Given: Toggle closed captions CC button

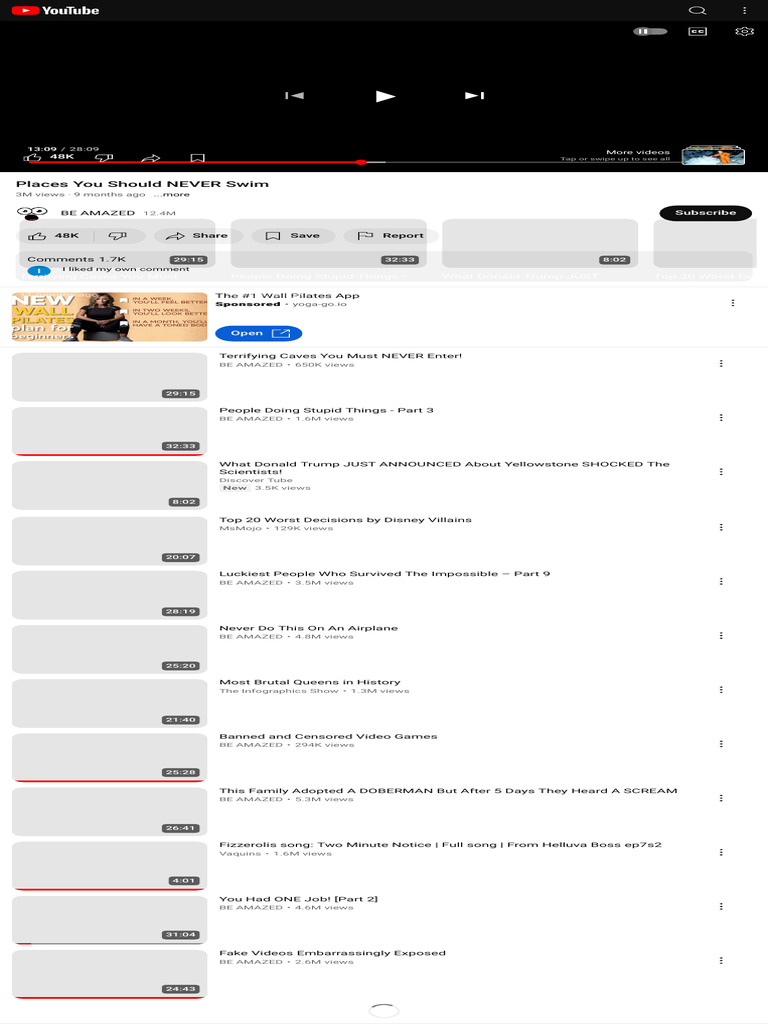Looking at the screenshot, I should (x=697, y=31).
